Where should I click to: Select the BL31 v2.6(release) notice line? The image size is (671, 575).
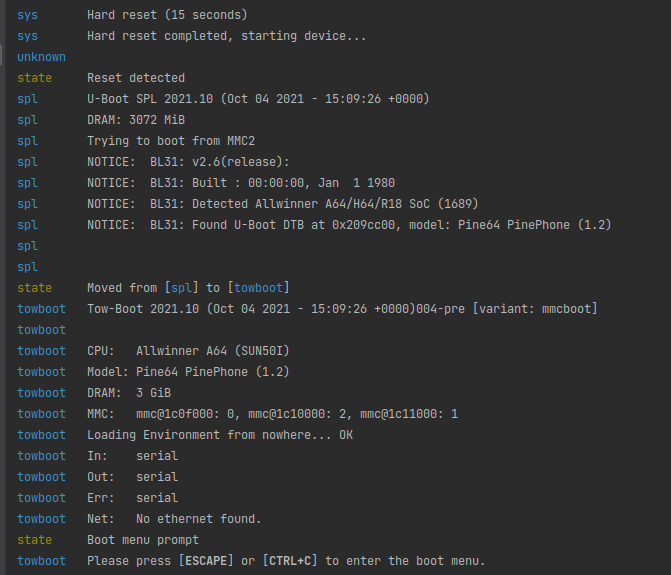188,162
